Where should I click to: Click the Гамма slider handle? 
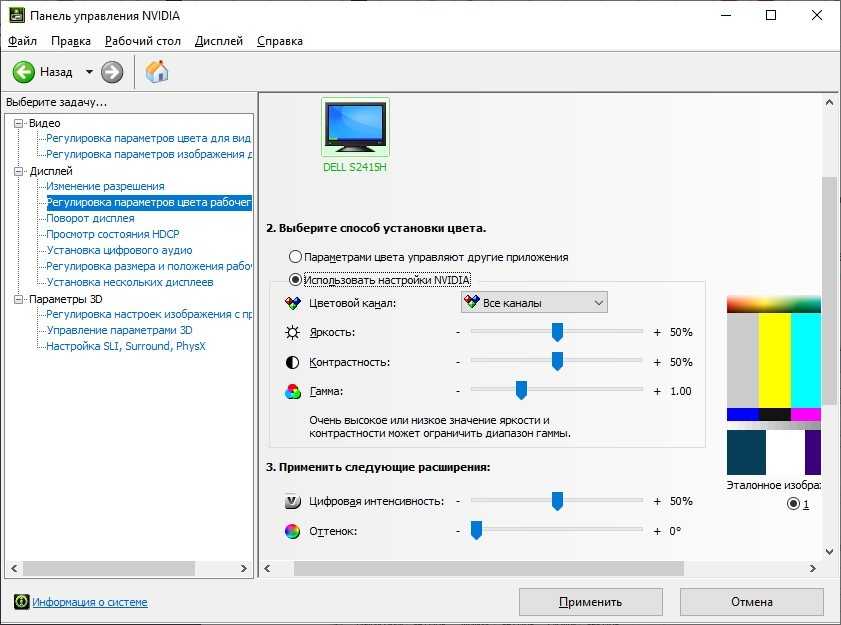click(x=521, y=391)
